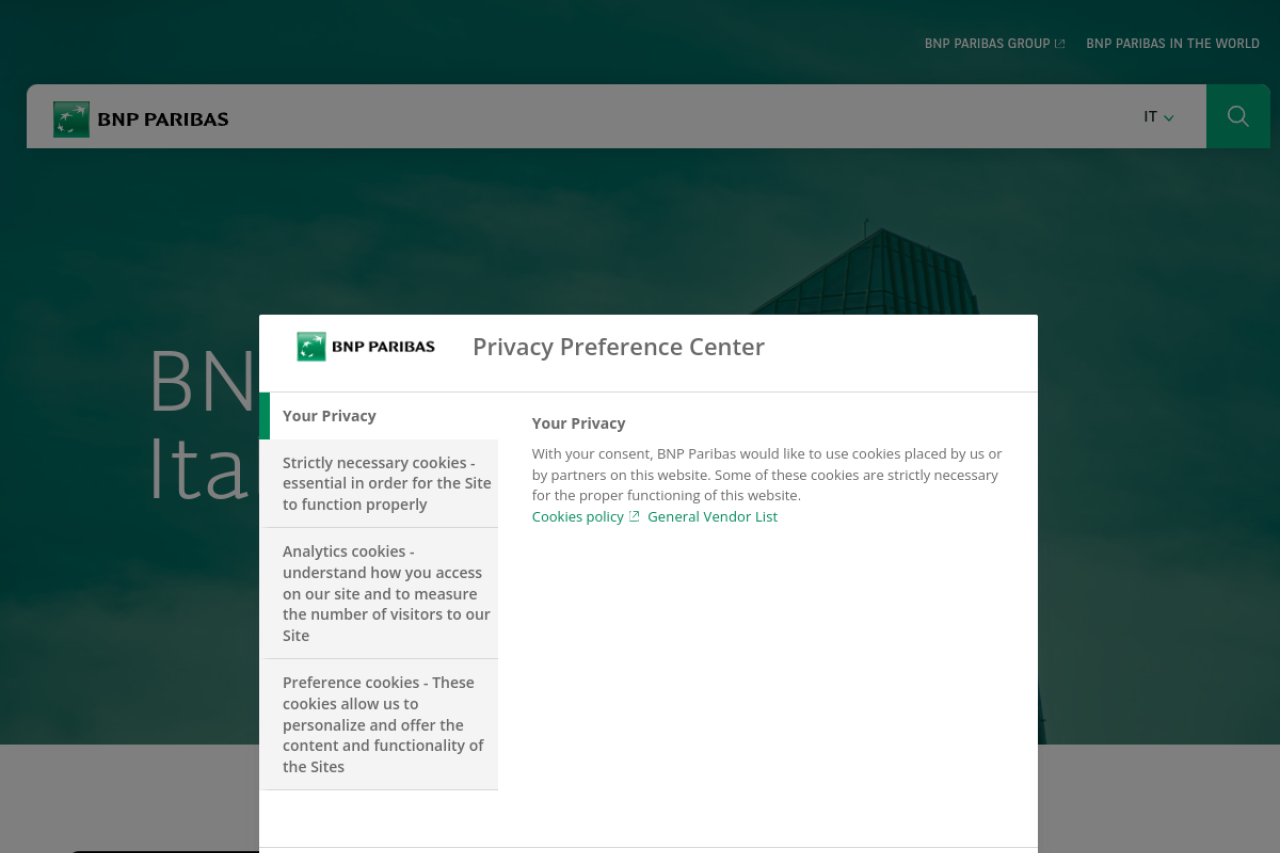The image size is (1280, 853).
Task: Switch to the Analytics cookies tab
Action: tap(379, 593)
